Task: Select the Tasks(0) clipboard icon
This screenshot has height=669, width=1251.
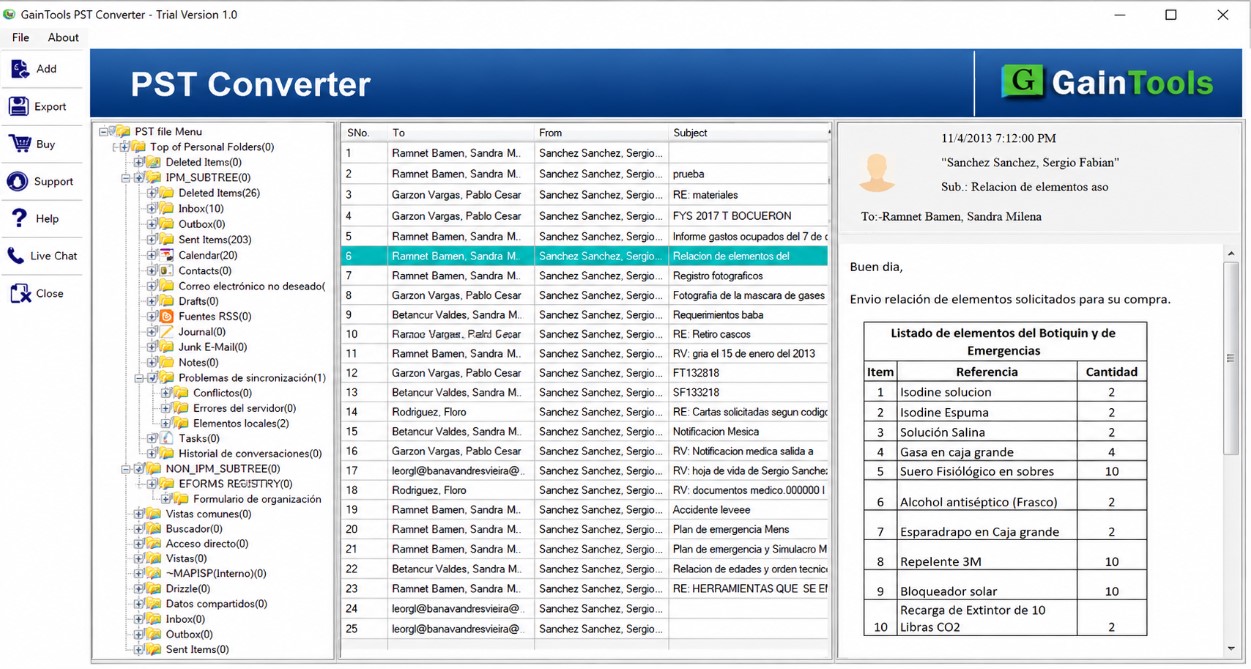Action: point(167,438)
